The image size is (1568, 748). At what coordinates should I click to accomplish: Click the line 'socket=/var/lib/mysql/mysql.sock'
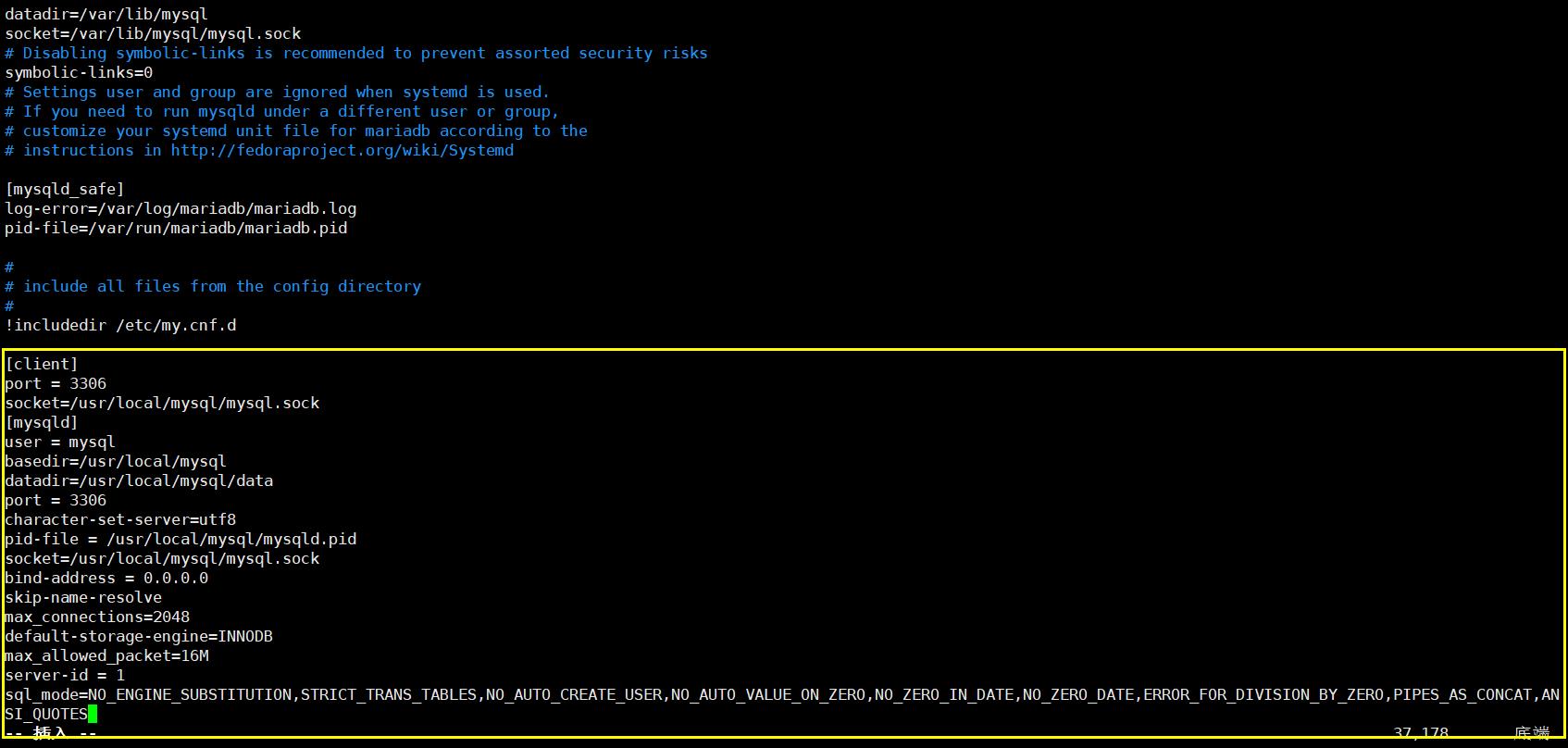(153, 33)
